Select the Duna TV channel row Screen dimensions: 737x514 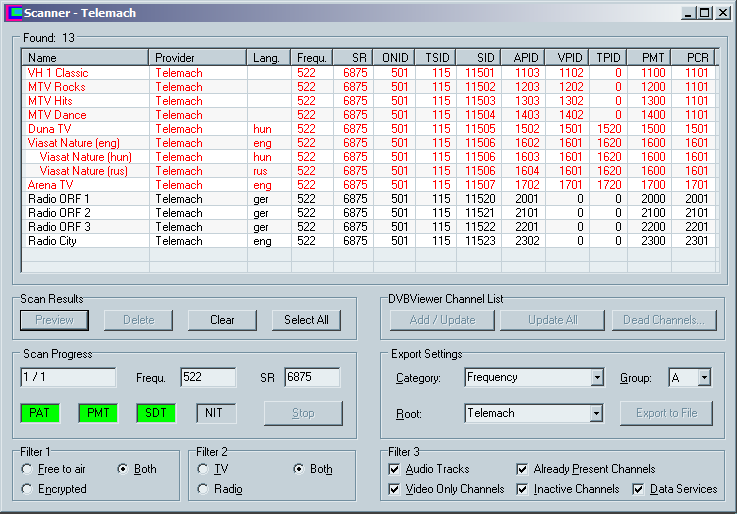click(x=369, y=129)
